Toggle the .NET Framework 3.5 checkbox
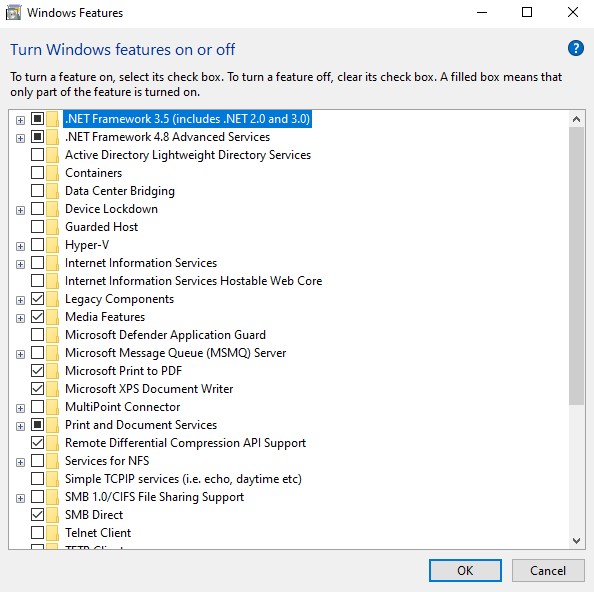This screenshot has height=592, width=594. click(x=38, y=119)
